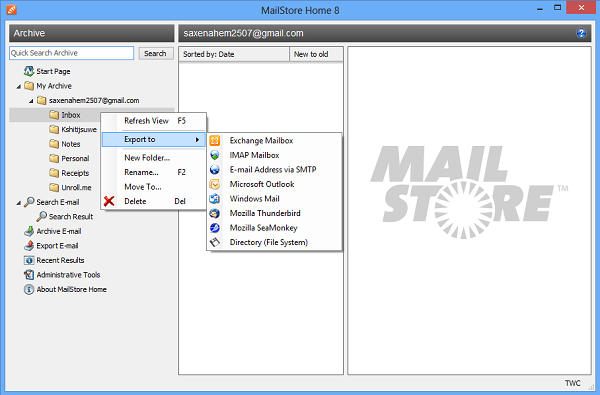Image resolution: width=600 pixels, height=395 pixels.
Task: Collapse the Search E-mail tree node
Action: [18, 203]
